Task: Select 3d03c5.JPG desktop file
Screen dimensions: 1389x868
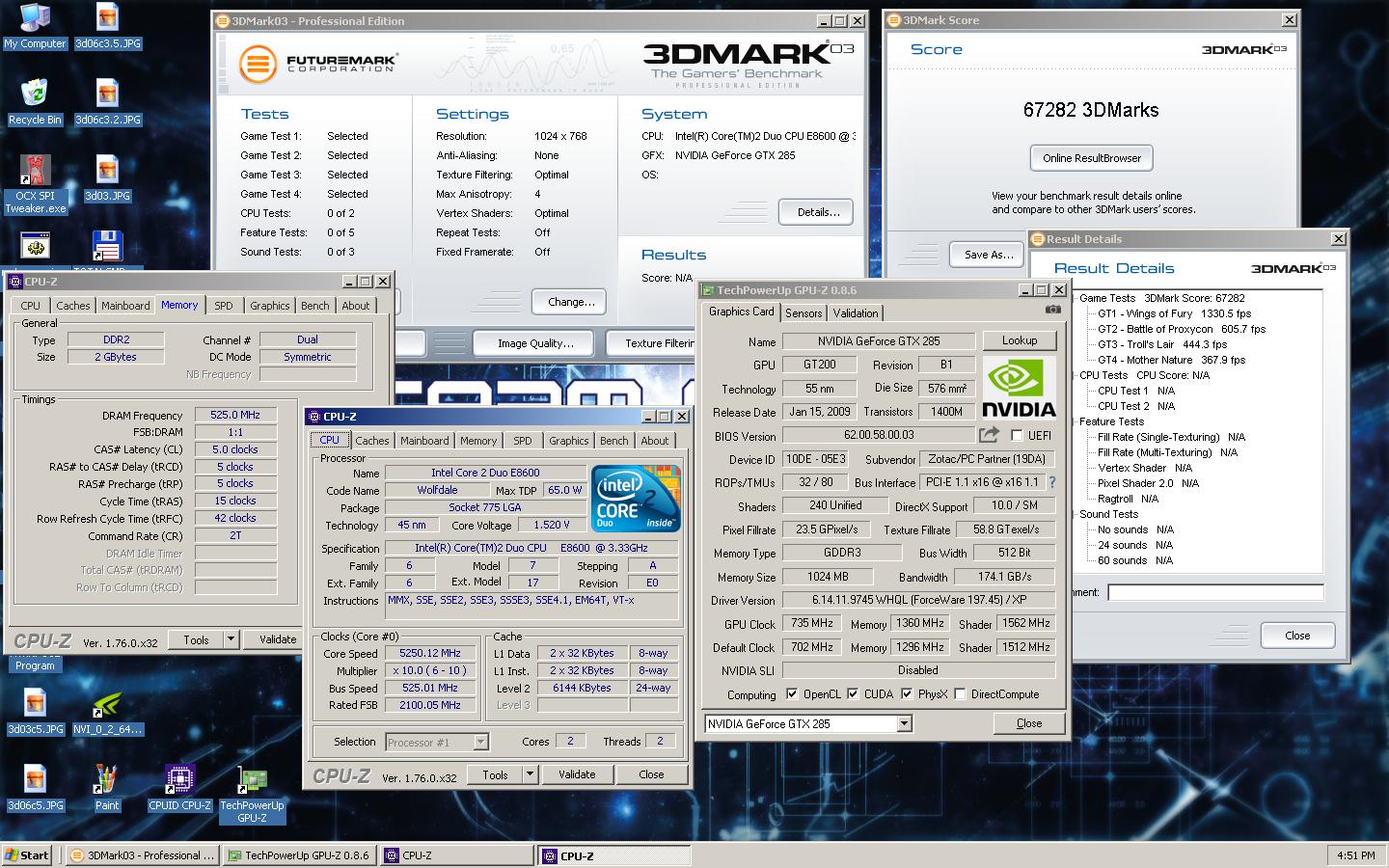Action: pyautogui.click(x=35, y=712)
